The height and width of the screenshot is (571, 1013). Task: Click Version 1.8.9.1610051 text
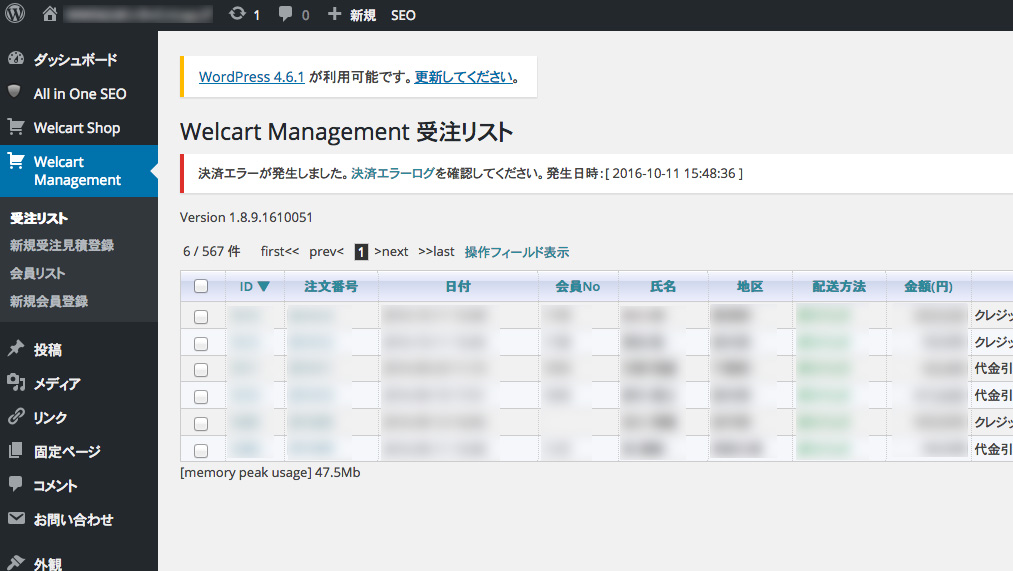[x=246, y=217]
